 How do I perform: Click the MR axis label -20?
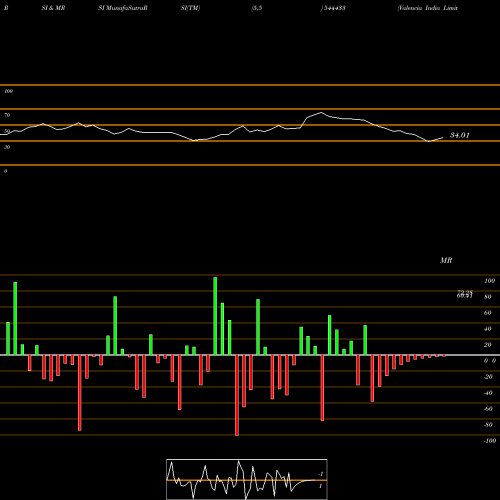coord(488,377)
